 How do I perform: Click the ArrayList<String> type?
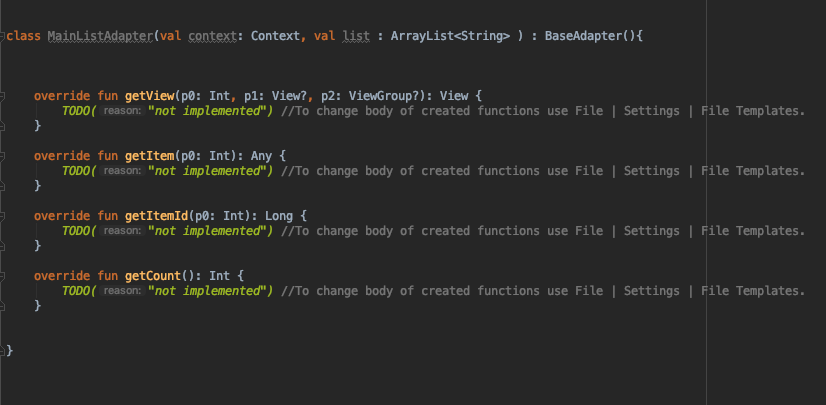click(450, 36)
